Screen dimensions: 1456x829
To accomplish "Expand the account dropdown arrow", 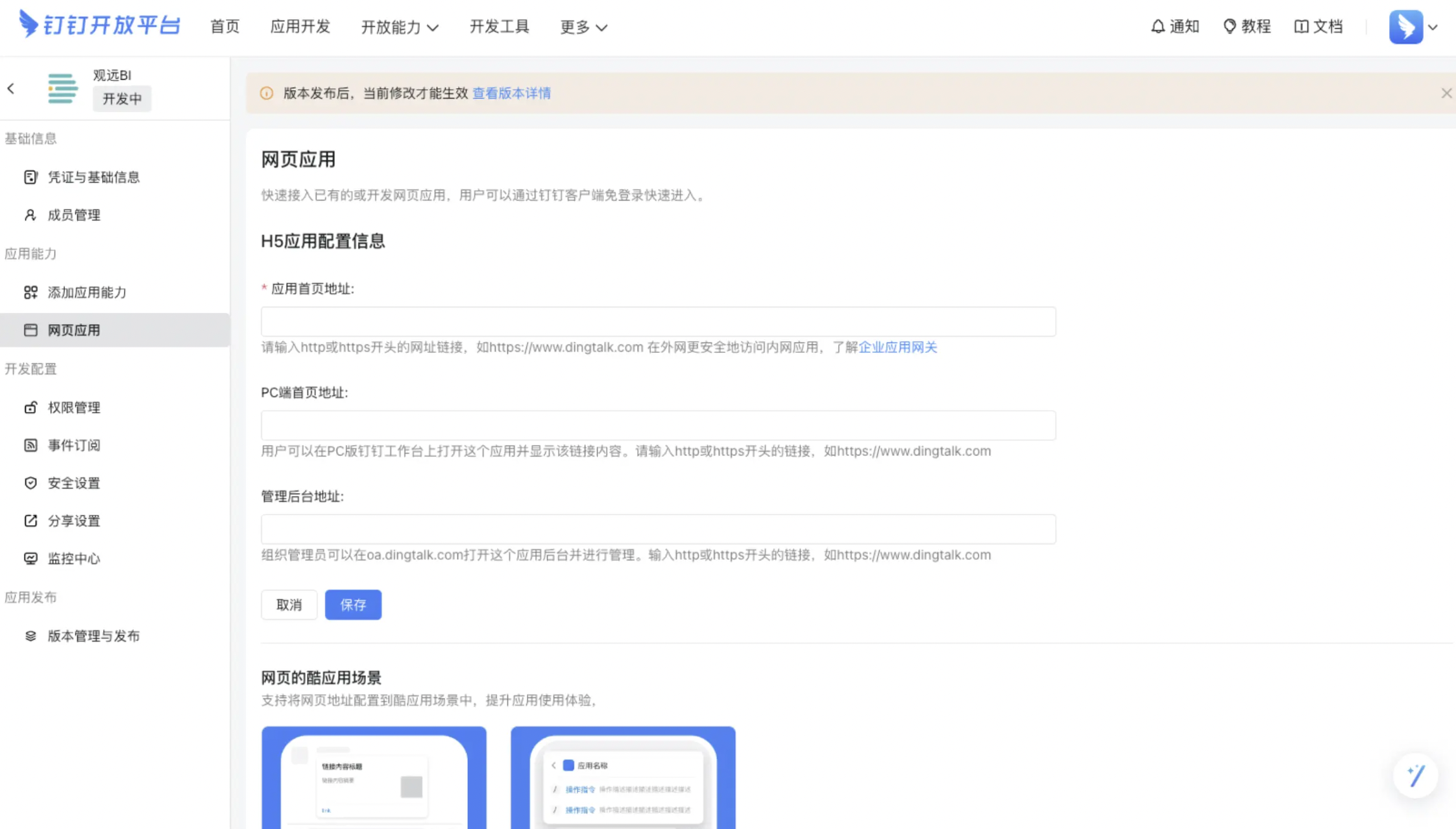I will [x=1433, y=27].
